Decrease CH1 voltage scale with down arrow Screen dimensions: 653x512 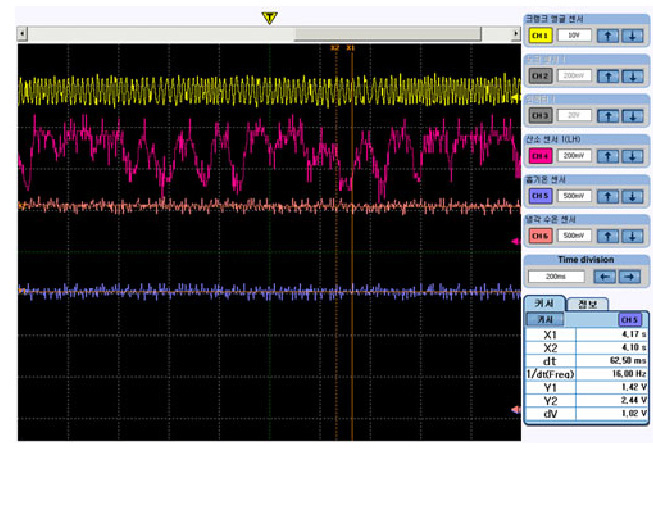point(632,36)
